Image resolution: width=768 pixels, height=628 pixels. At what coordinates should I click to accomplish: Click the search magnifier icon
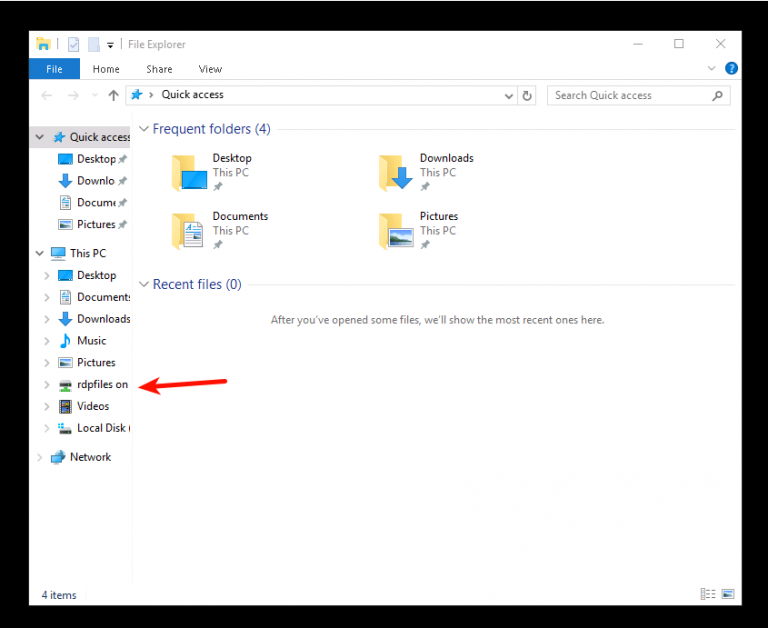pos(717,96)
